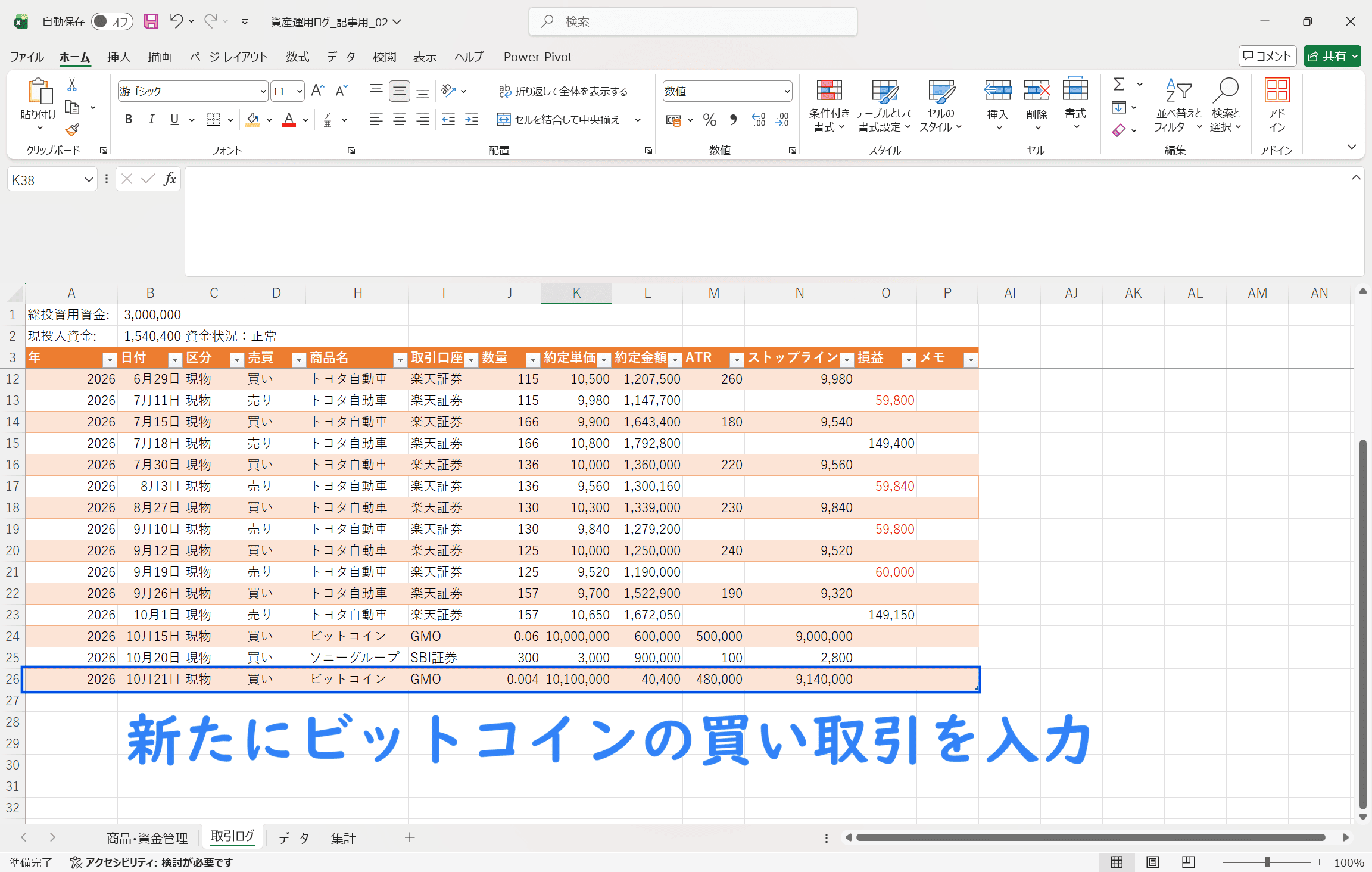The height and width of the screenshot is (872, 1372).
Task: Toggle wrap text for the cell
Action: (563, 91)
